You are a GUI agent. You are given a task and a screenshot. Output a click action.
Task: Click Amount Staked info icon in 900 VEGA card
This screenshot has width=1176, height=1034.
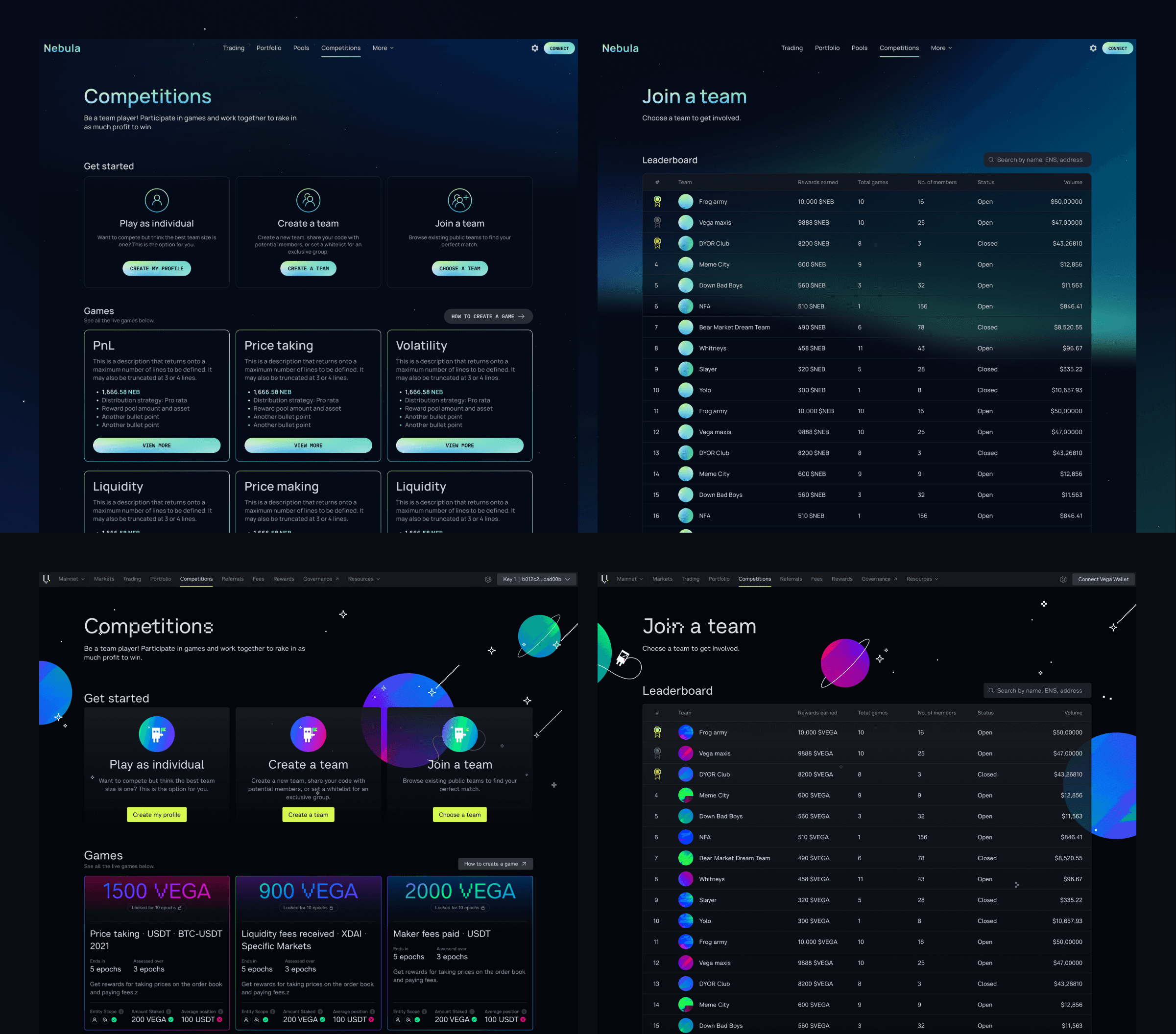click(x=320, y=1011)
